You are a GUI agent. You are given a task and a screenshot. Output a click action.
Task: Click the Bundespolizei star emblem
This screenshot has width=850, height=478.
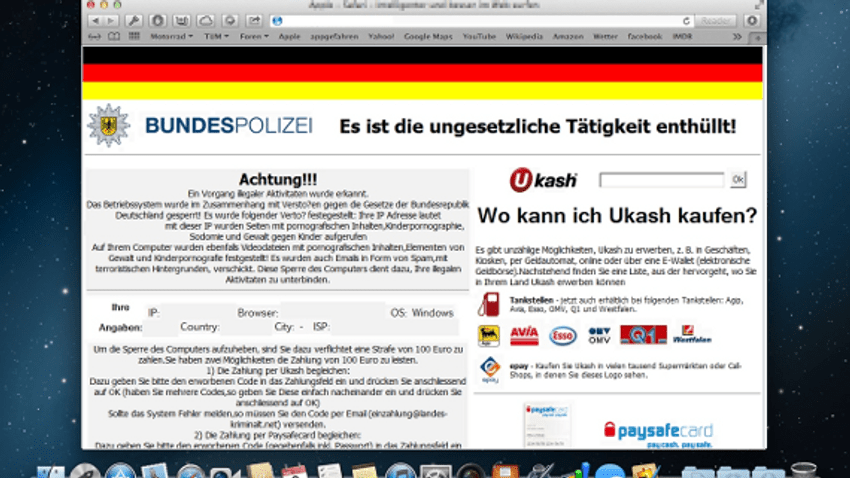pyautogui.click(x=109, y=126)
